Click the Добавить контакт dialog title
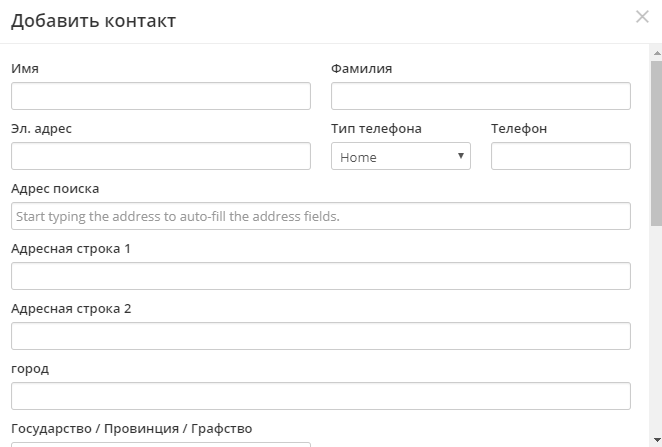This screenshot has width=662, height=447. (x=93, y=21)
